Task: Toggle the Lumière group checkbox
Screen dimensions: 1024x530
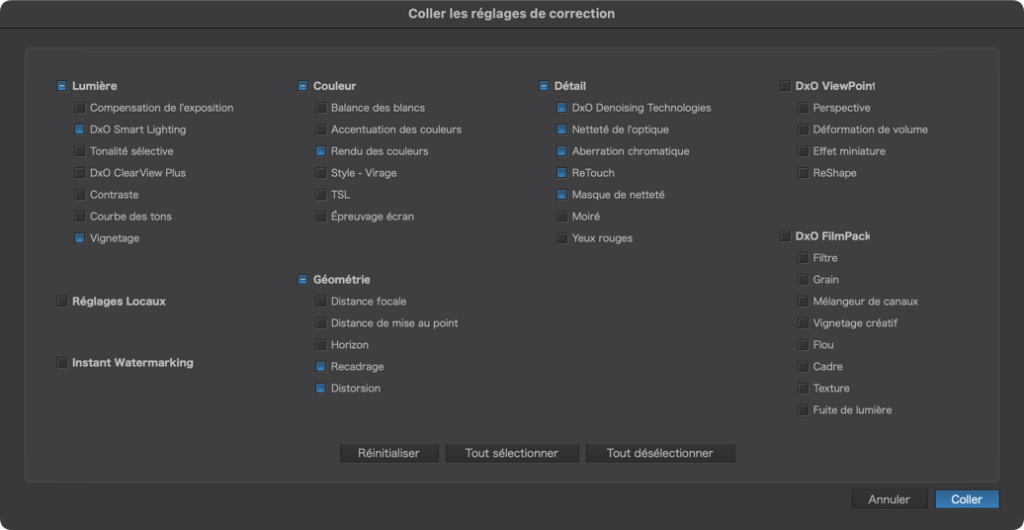Action: pyautogui.click(x=62, y=86)
